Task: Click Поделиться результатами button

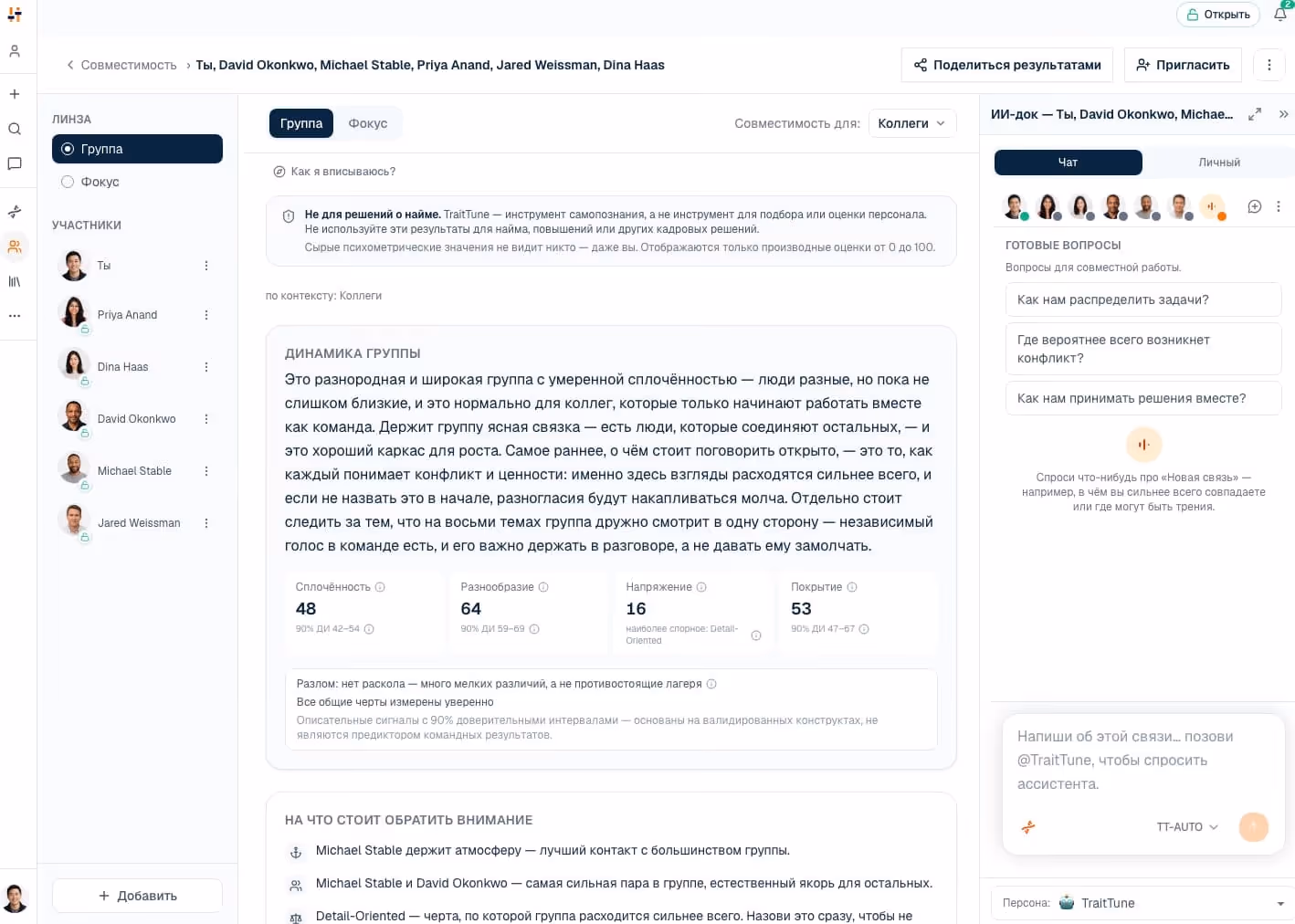Action: pos(1007,65)
